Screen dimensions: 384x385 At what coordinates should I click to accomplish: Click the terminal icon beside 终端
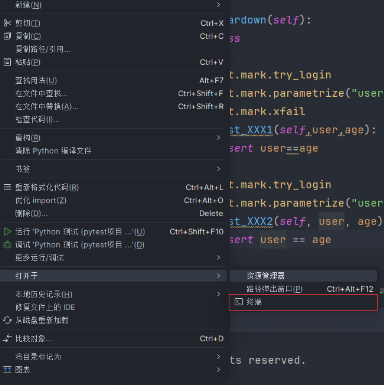(239, 302)
